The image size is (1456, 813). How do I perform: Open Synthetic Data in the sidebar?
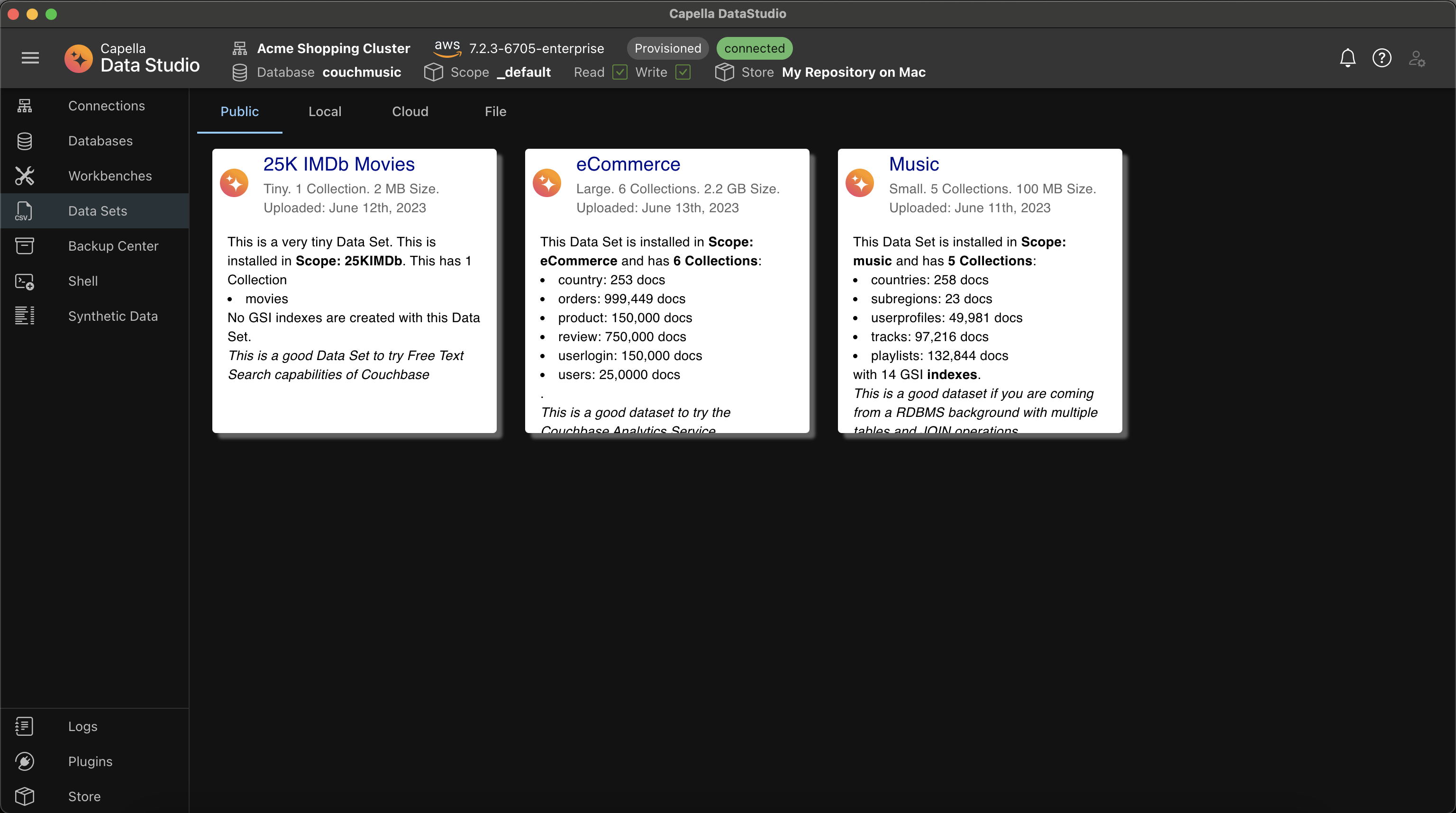click(x=94, y=316)
